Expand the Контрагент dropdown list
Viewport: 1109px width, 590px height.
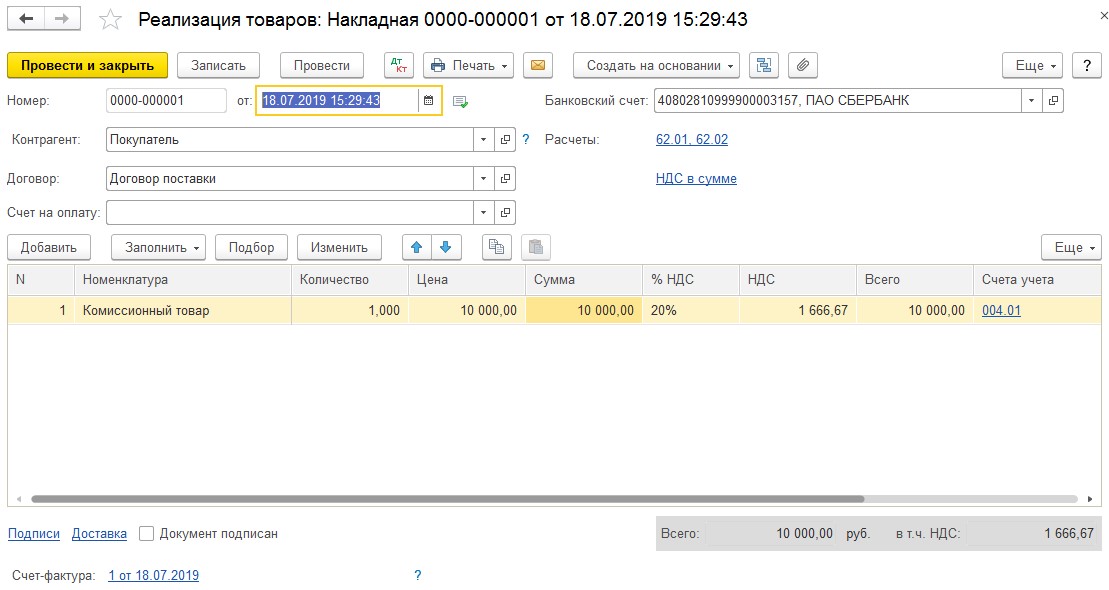pos(484,140)
